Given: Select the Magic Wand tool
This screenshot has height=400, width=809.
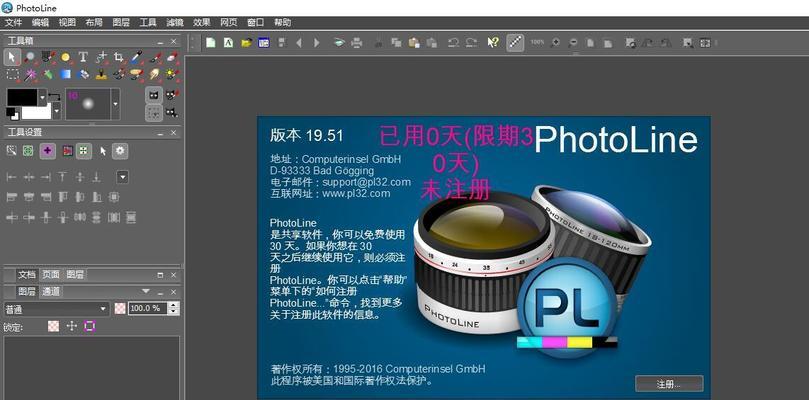Looking at the screenshot, I should (x=30, y=74).
